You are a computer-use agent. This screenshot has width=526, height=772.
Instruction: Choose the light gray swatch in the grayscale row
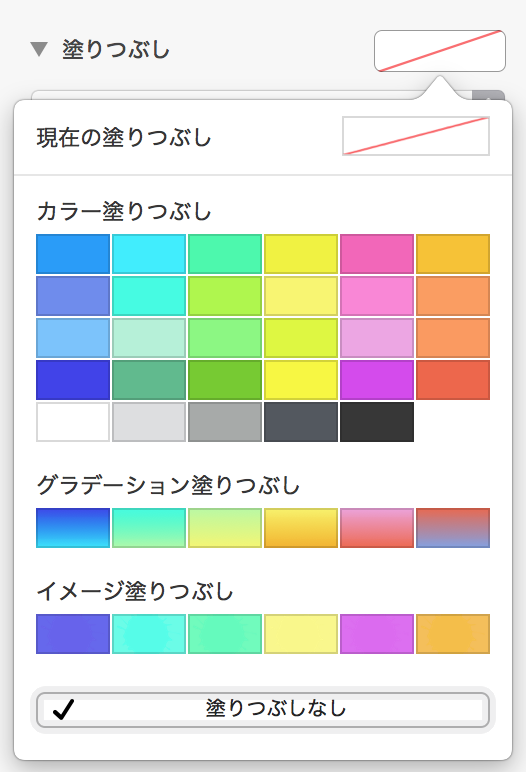(149, 422)
